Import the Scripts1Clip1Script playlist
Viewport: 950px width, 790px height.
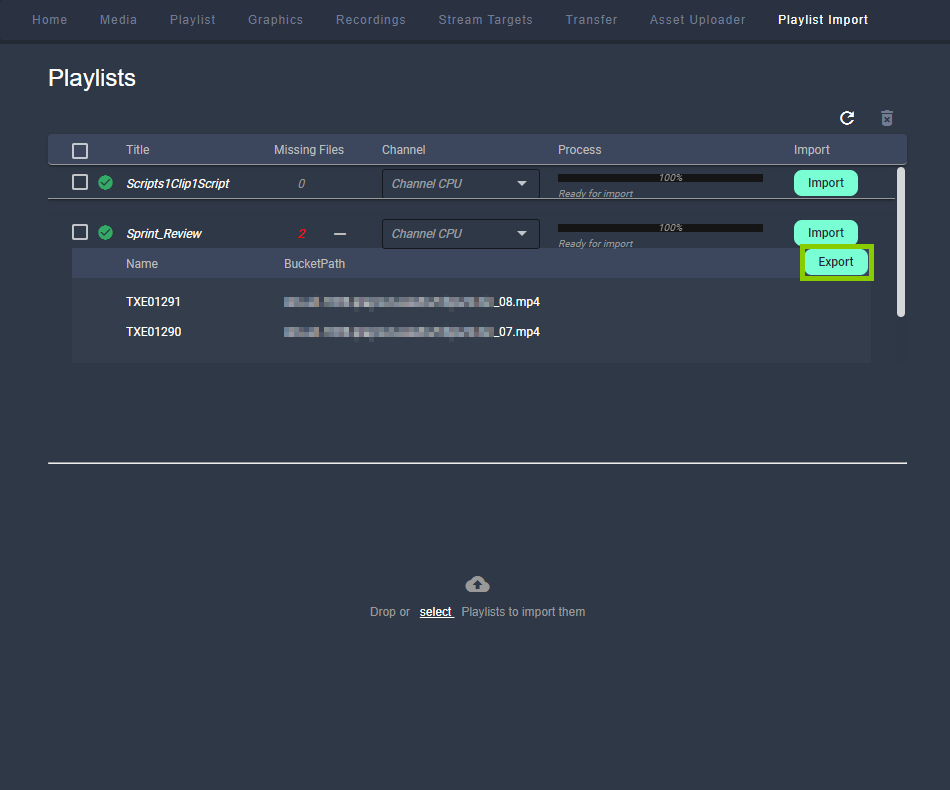826,183
